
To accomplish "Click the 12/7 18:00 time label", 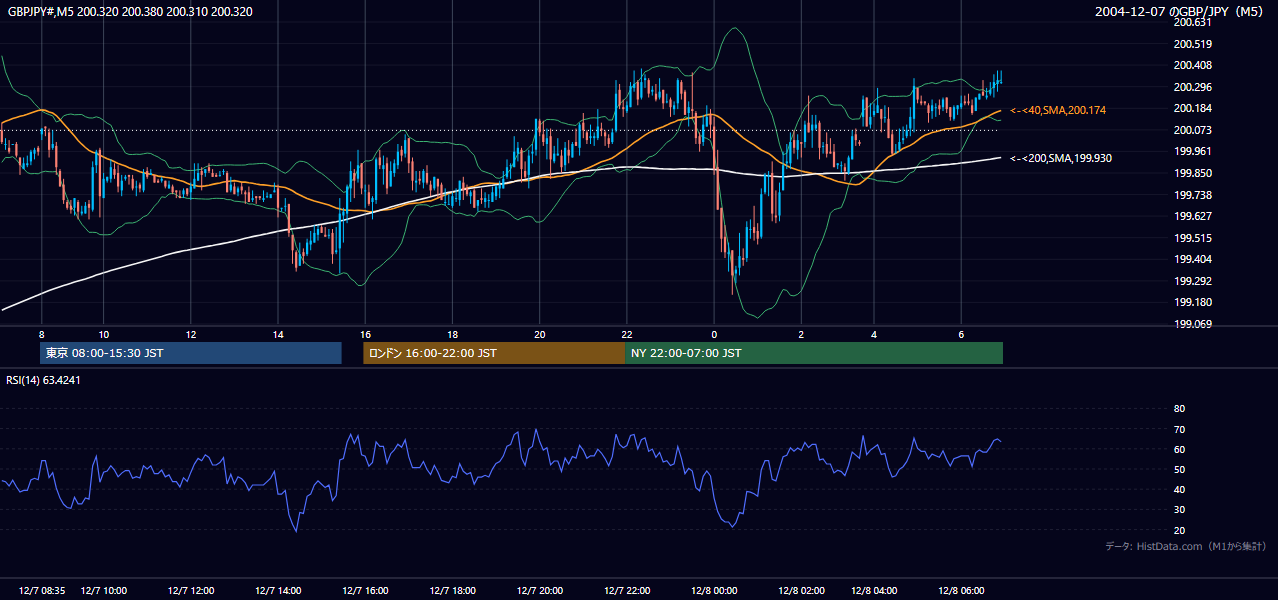I will pyautogui.click(x=452, y=590).
